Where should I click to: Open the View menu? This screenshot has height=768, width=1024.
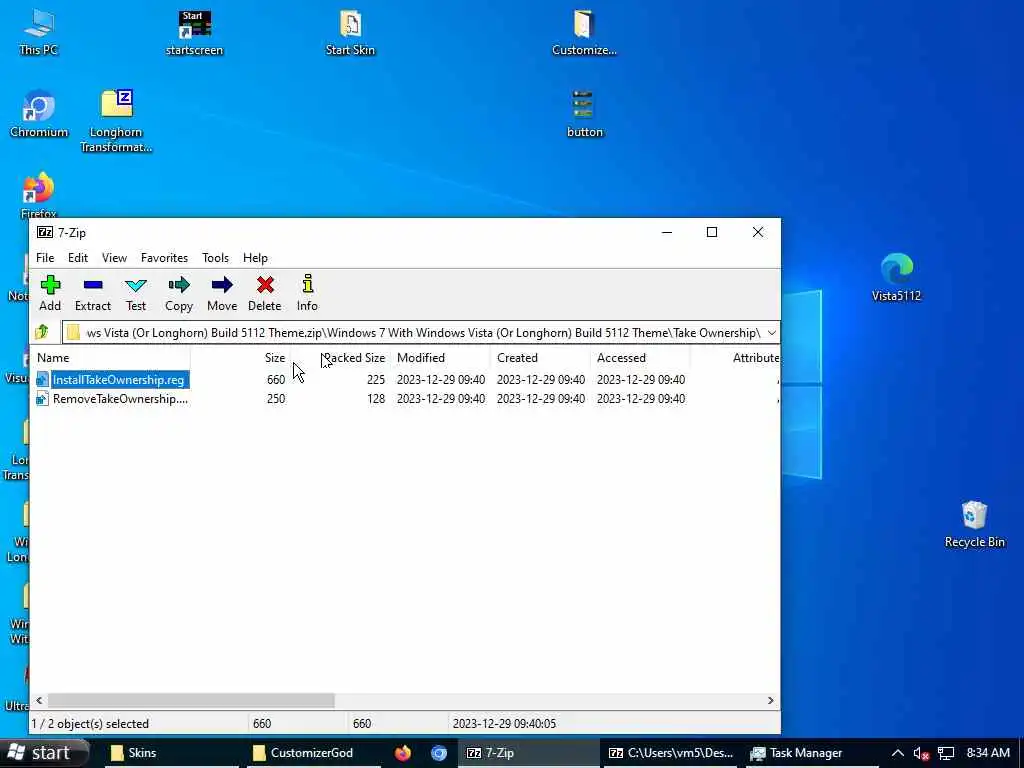[114, 258]
